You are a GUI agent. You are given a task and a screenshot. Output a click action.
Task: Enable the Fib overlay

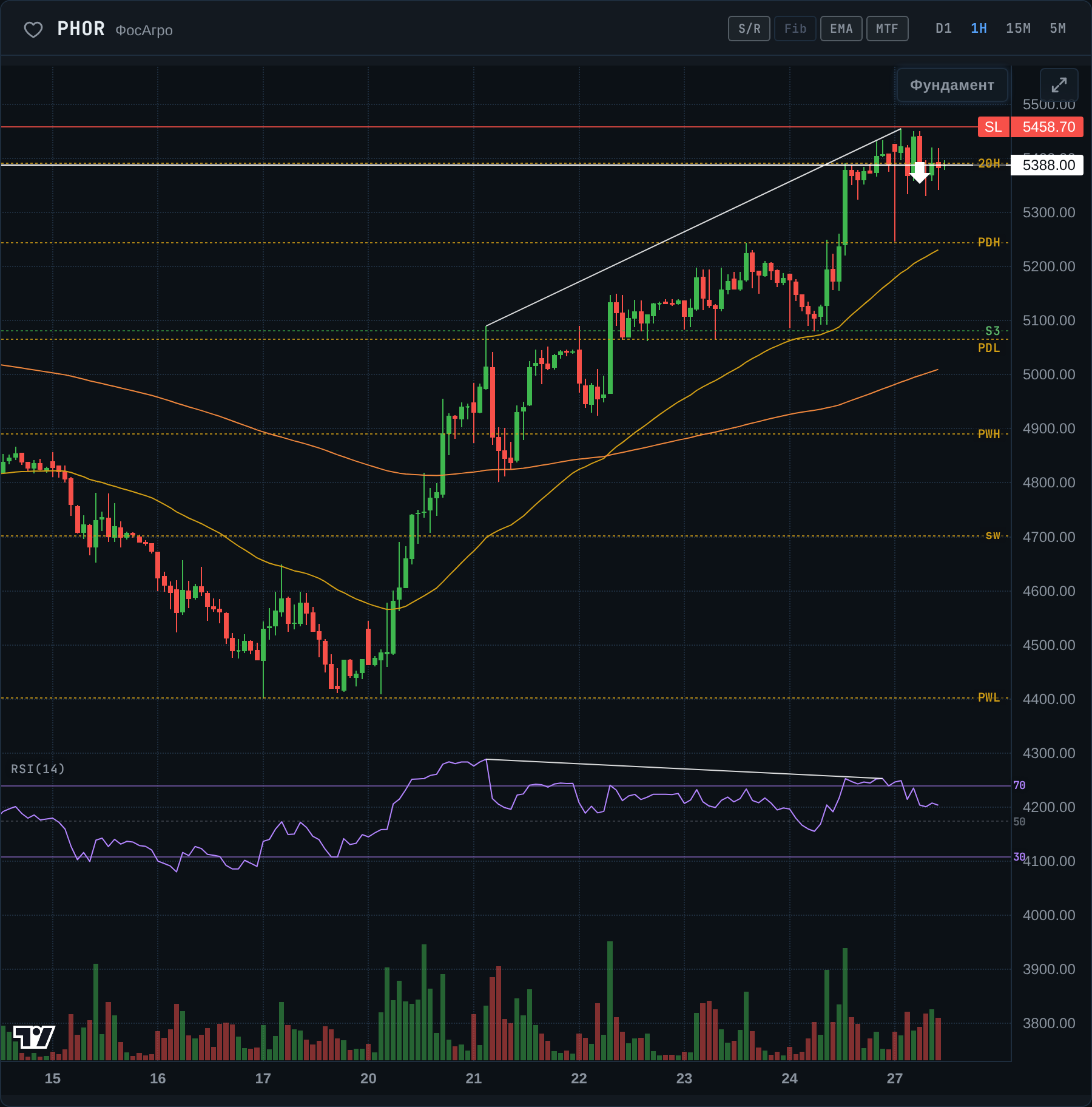coord(795,29)
